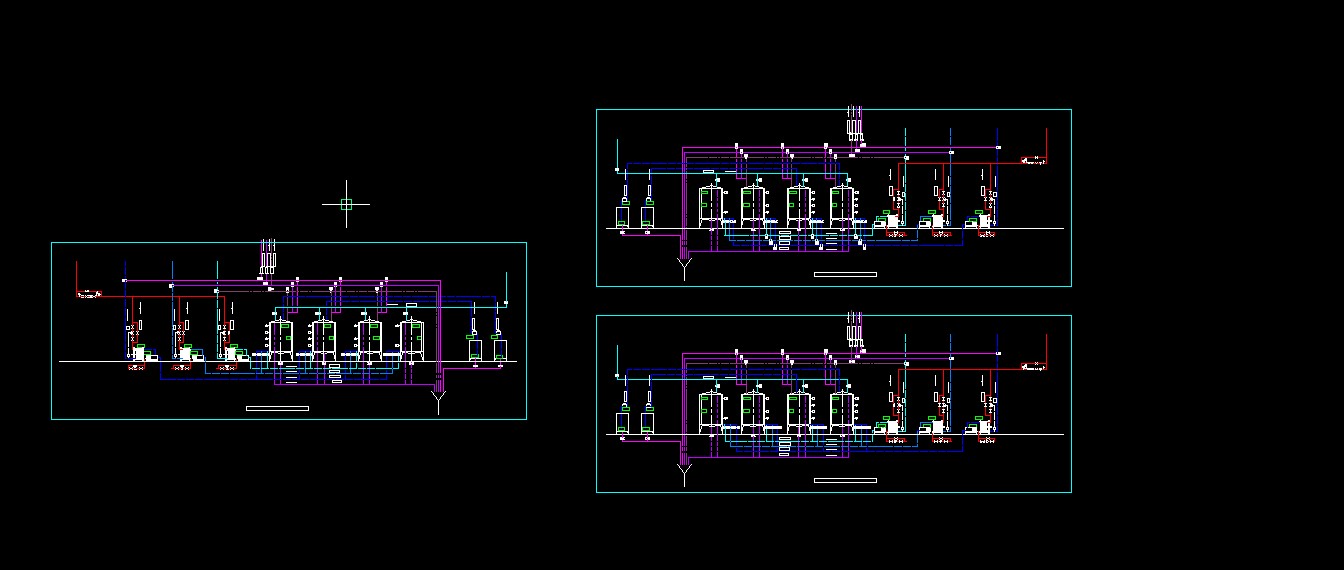Screen dimensions: 1344x570
Task: Select the white title bar in left drawing
Action: click(277, 408)
